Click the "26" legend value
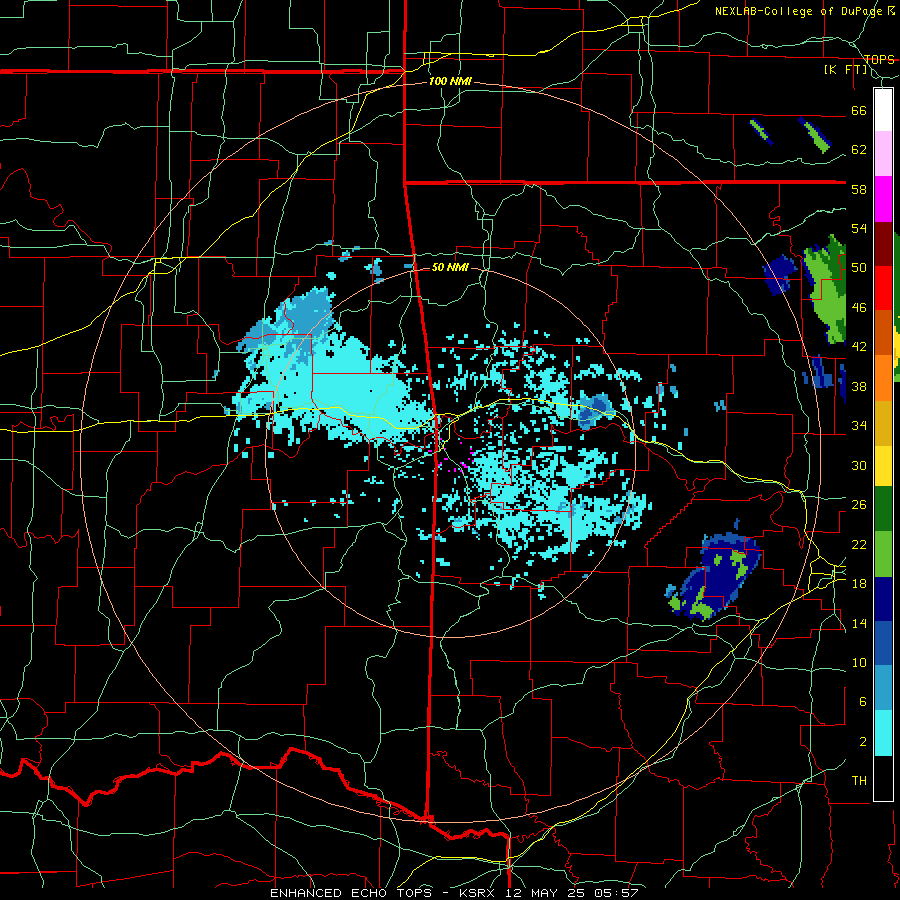Screen dimensions: 900x900 pyautogui.click(x=859, y=505)
